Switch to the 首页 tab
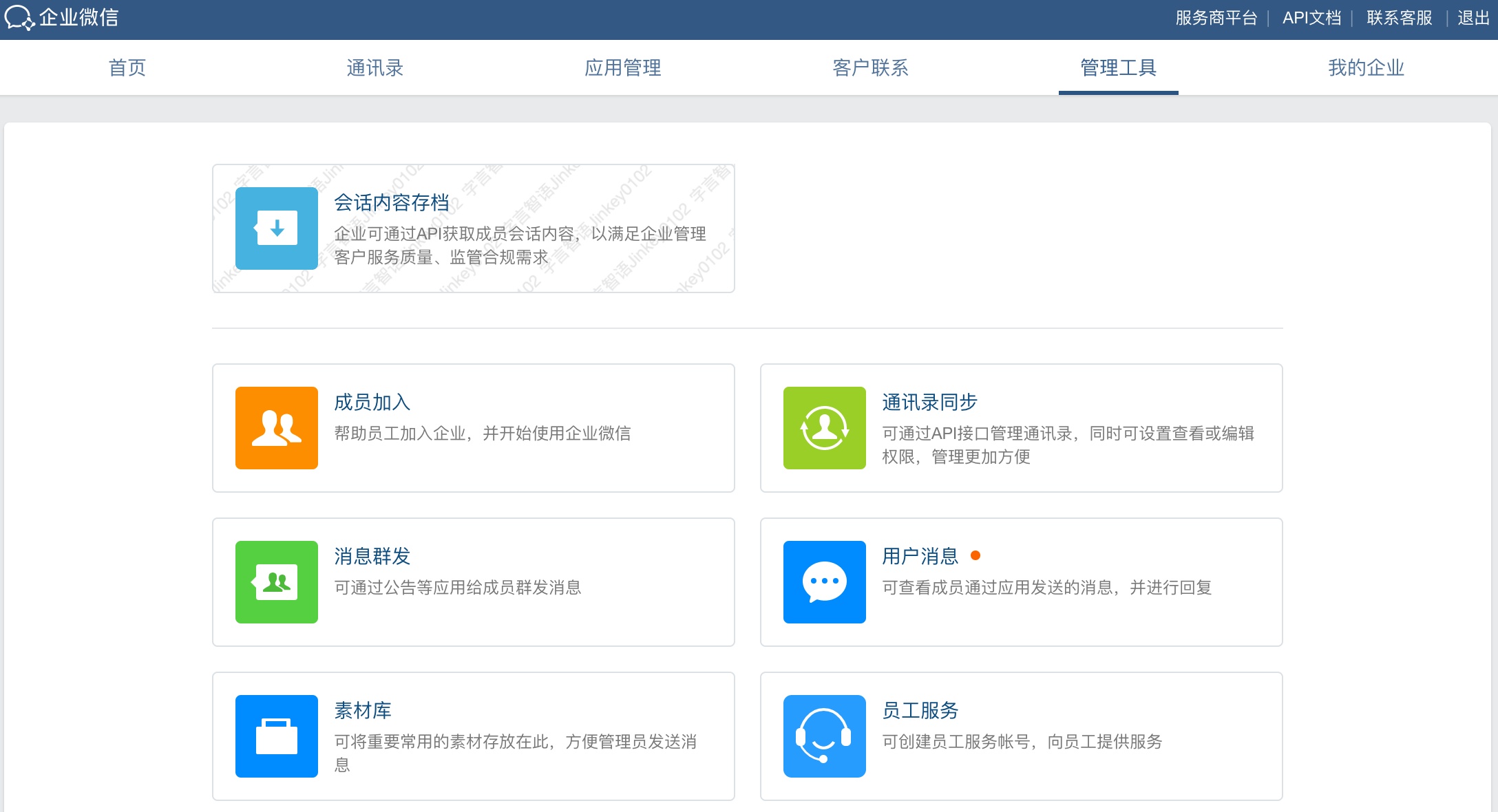Viewport: 1498px width, 812px height. [127, 67]
